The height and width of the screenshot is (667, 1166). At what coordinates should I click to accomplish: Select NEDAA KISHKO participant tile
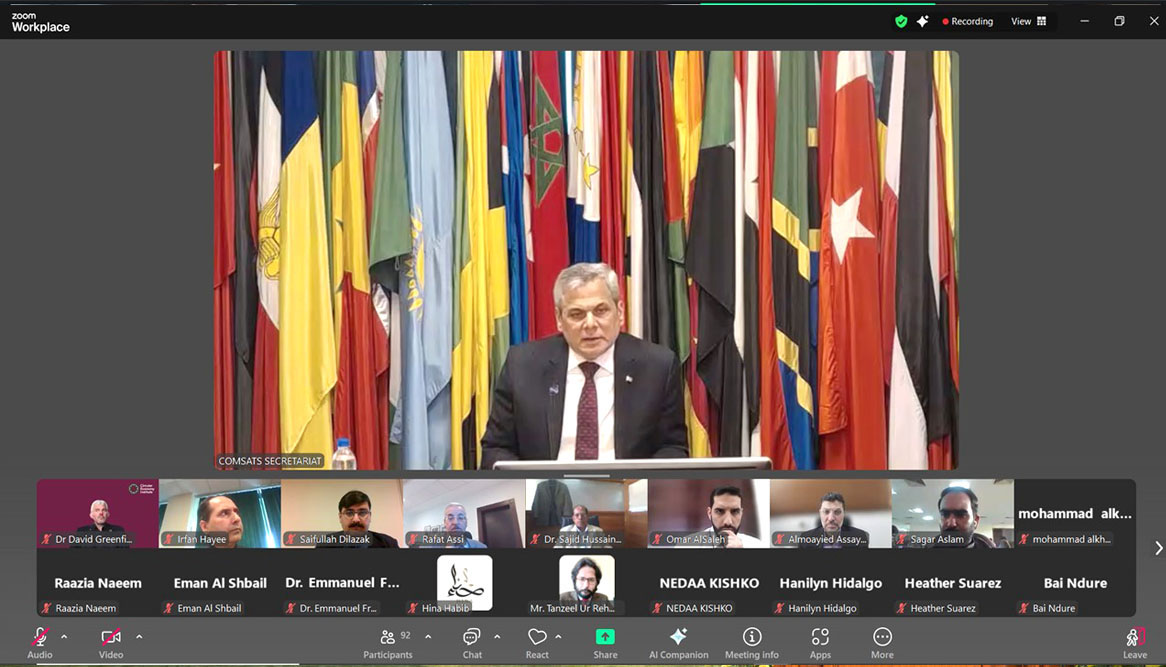(x=709, y=583)
